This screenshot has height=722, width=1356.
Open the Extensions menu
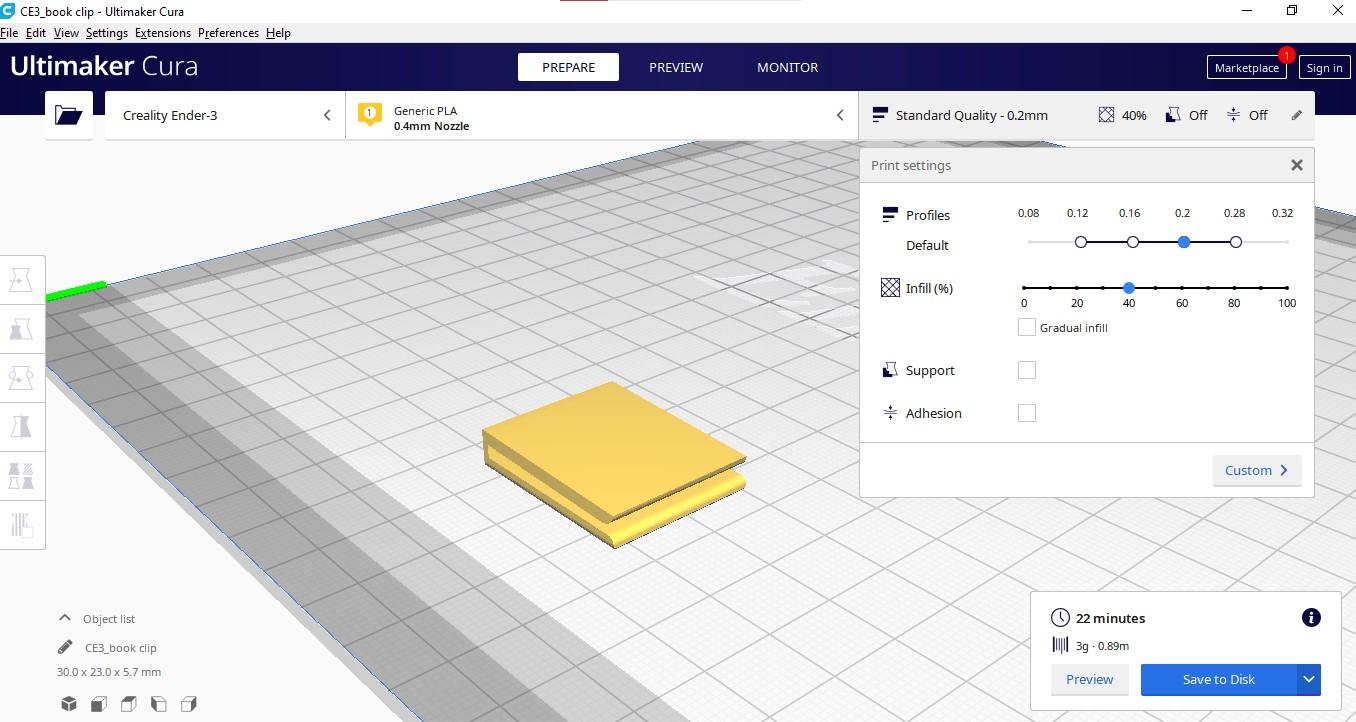point(163,33)
